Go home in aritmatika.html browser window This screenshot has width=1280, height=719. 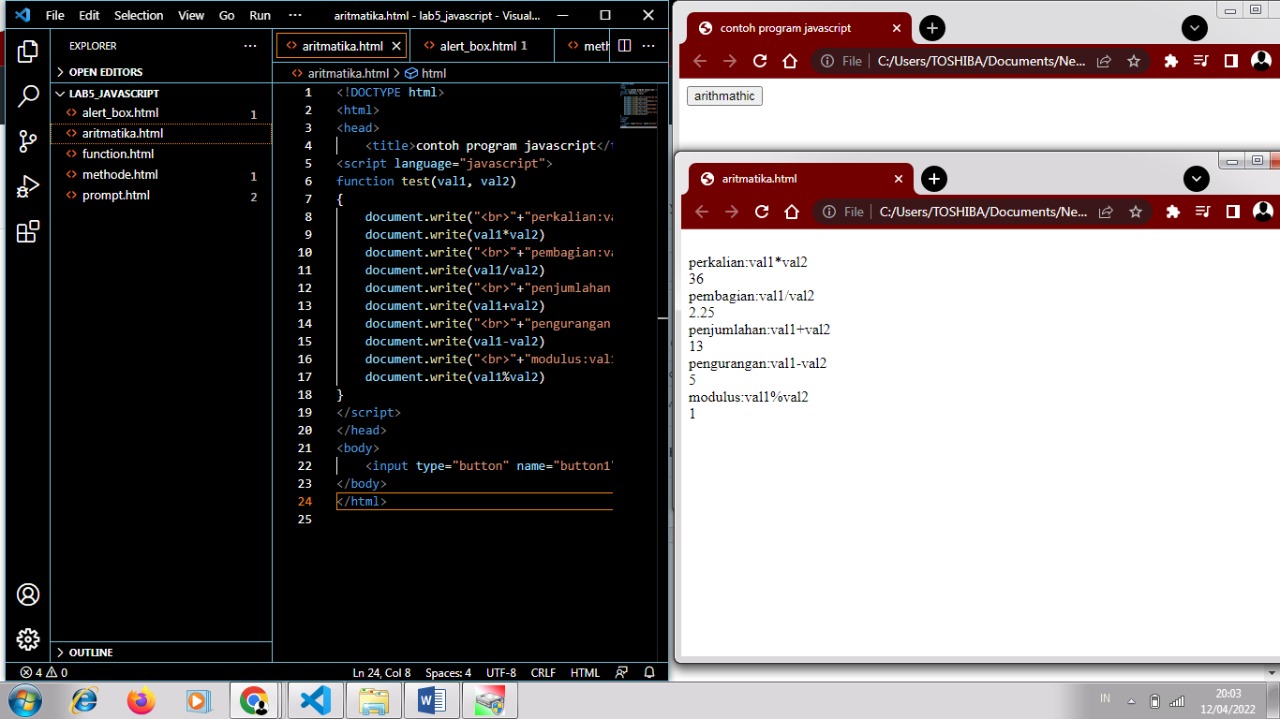(x=792, y=212)
